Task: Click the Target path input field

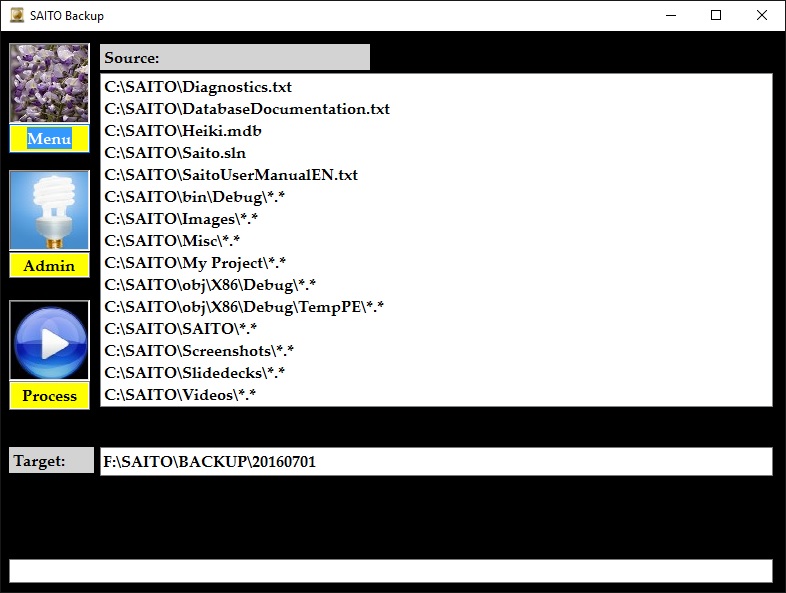Action: [436, 461]
